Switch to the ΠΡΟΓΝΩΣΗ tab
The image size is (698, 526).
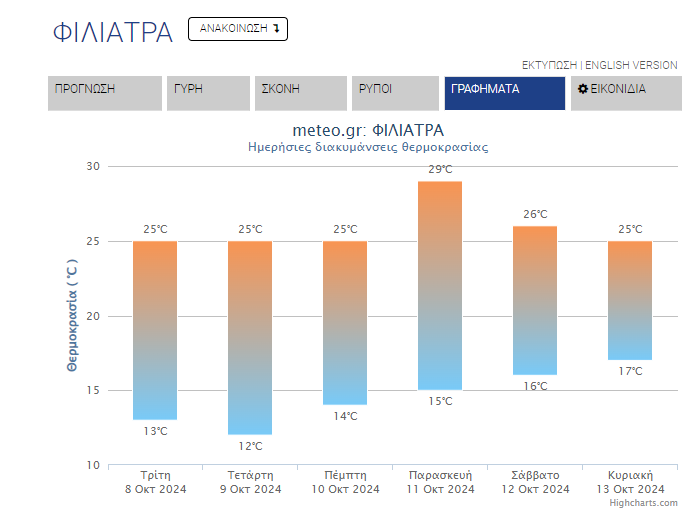click(x=105, y=93)
